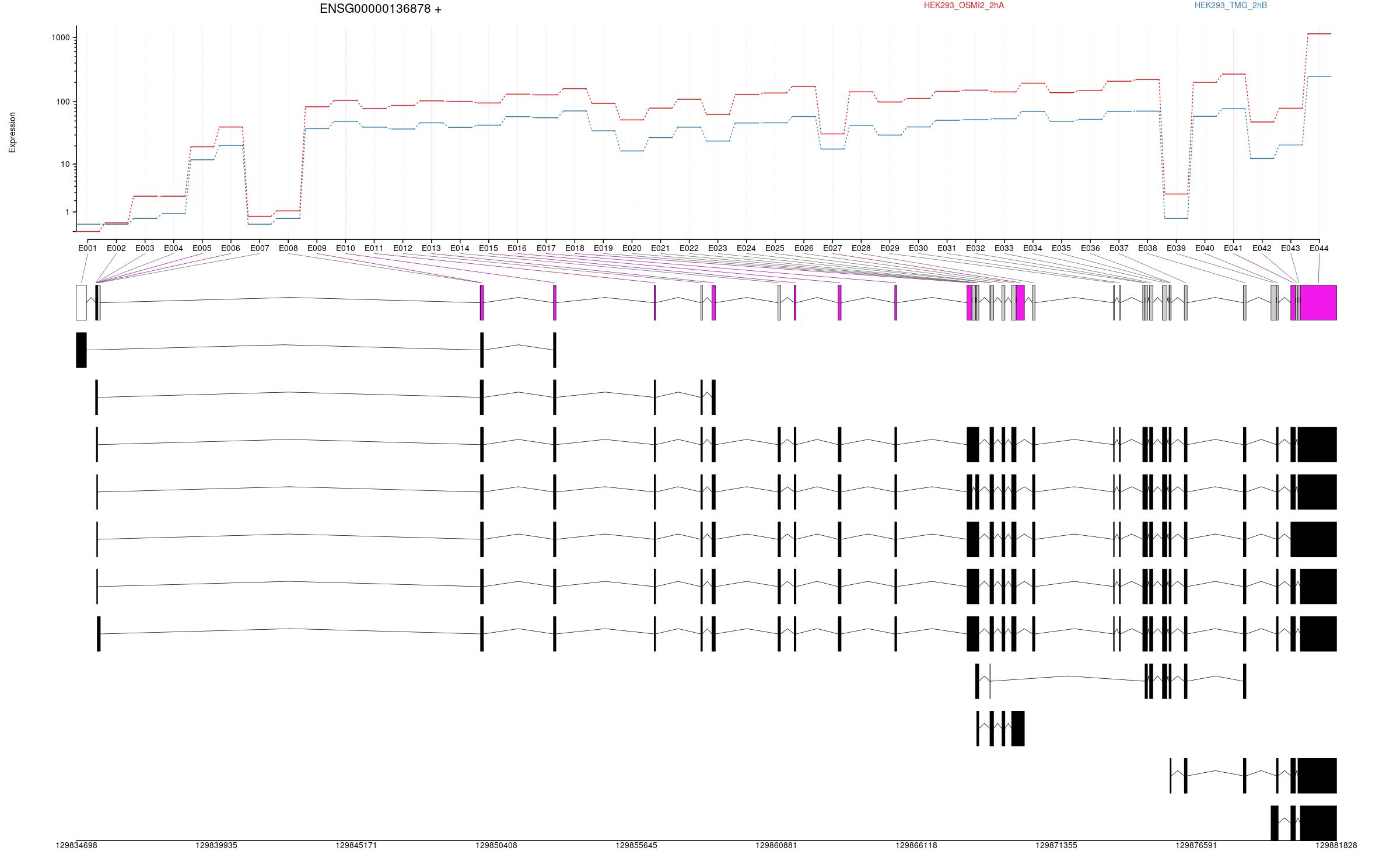Click exon label E021
Screen dimensions: 1400x858
pyautogui.click(x=660, y=248)
